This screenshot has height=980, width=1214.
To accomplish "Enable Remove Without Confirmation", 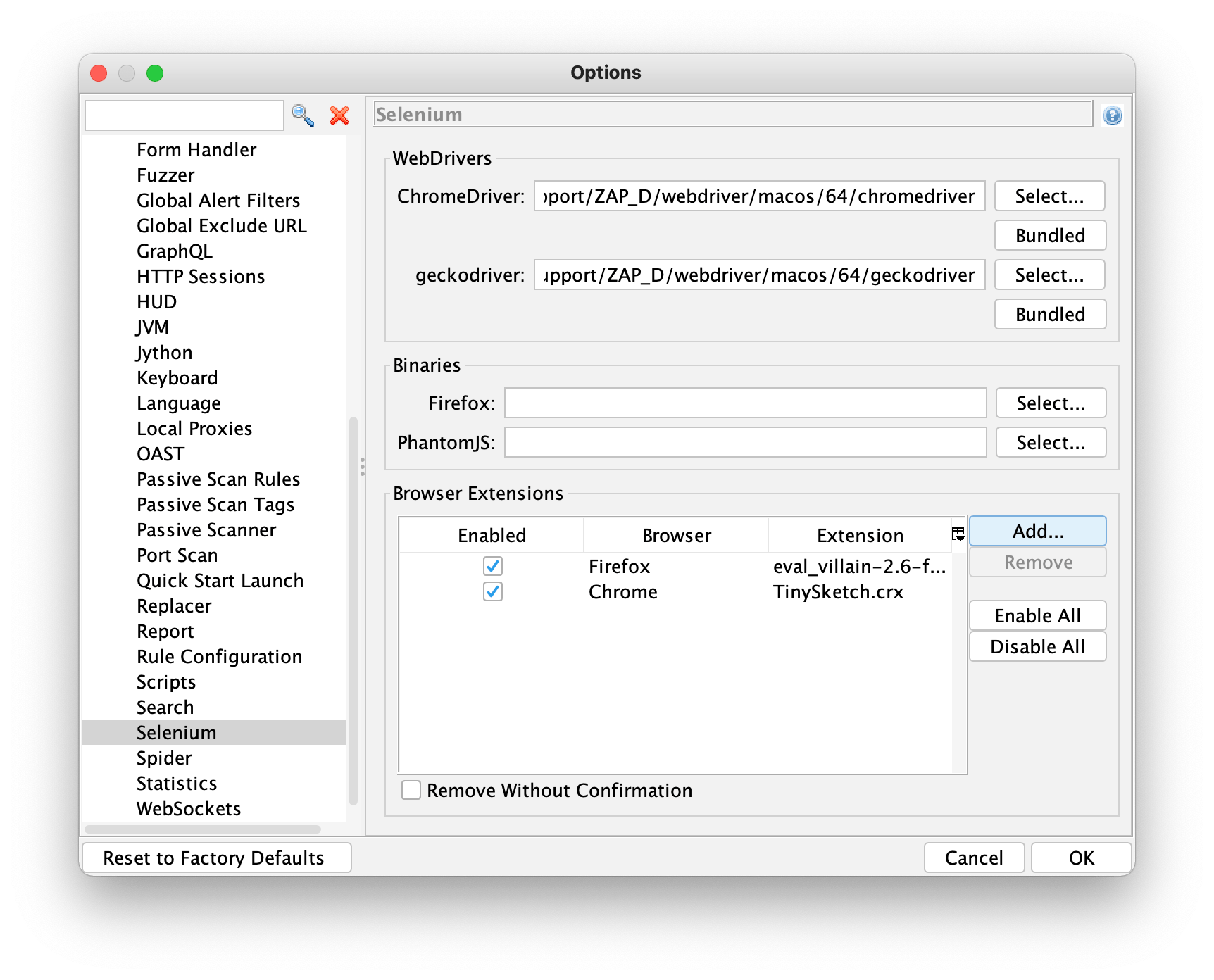I will click(411, 790).
